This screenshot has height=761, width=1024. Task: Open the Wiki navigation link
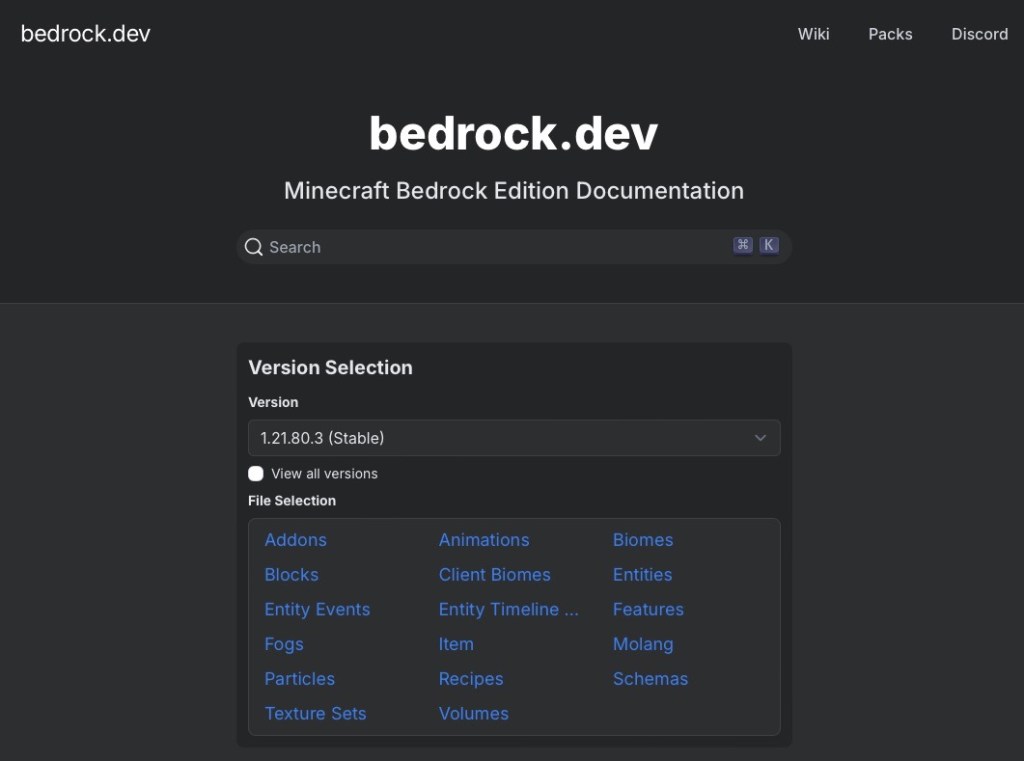(x=813, y=34)
